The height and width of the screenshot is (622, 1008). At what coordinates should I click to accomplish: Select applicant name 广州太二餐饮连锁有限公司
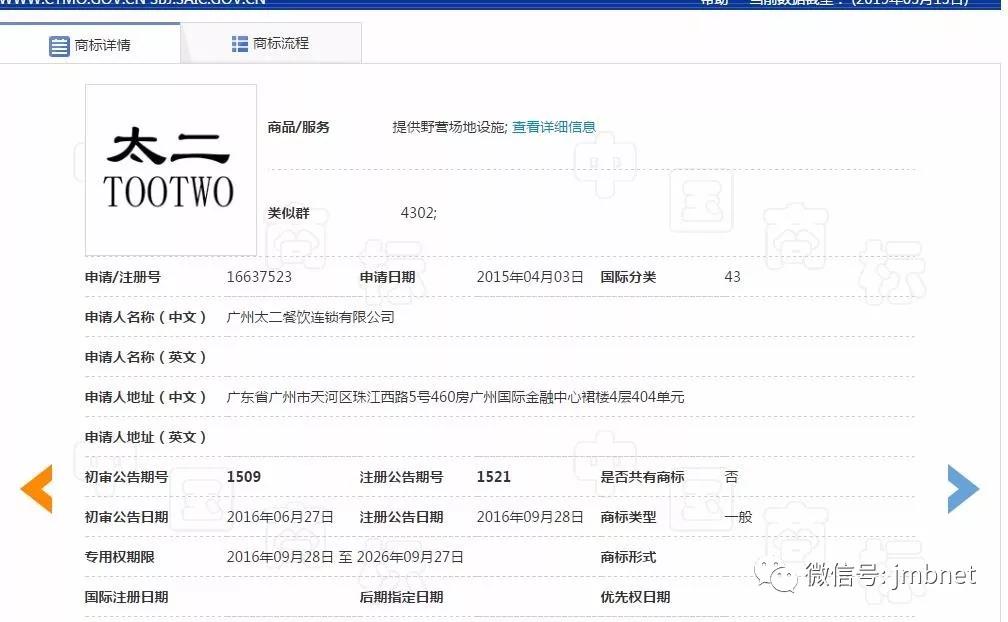pos(310,317)
